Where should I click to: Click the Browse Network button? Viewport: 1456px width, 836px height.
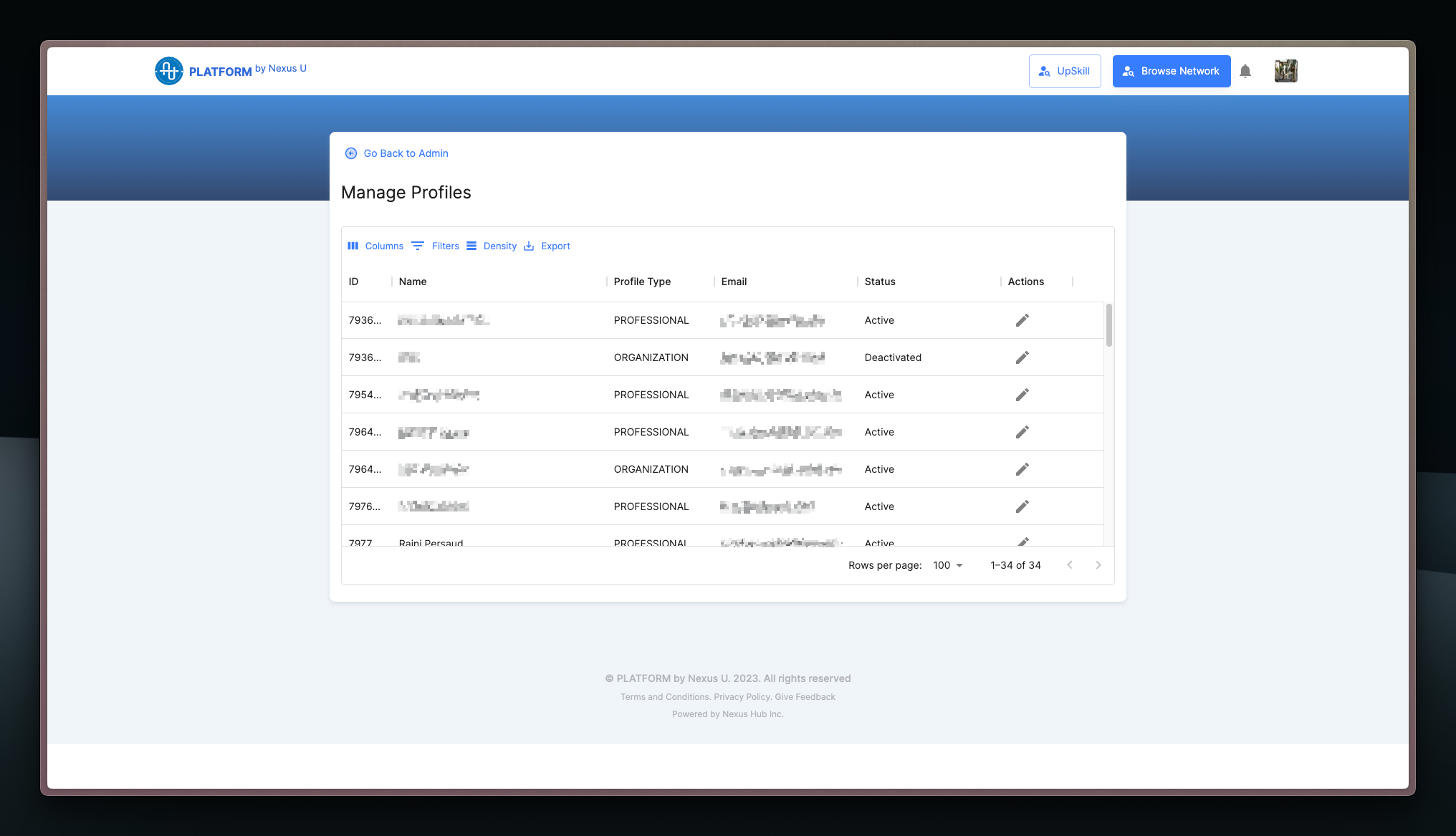[x=1171, y=71]
